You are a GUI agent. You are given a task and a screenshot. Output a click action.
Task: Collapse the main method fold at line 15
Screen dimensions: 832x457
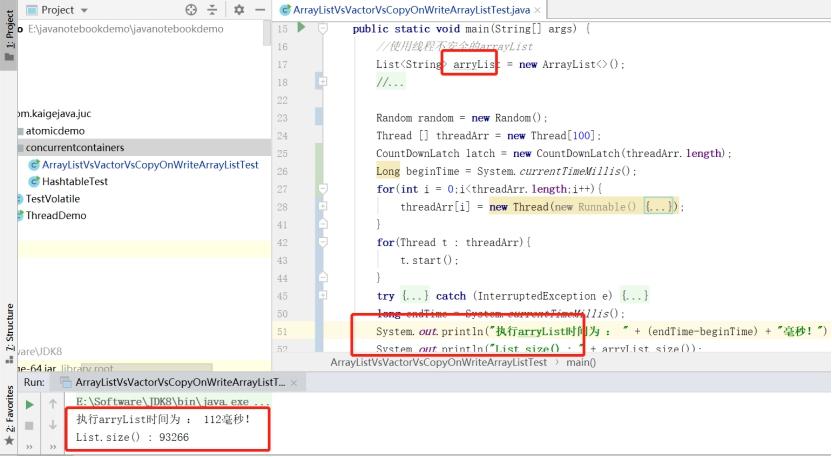pos(323,29)
